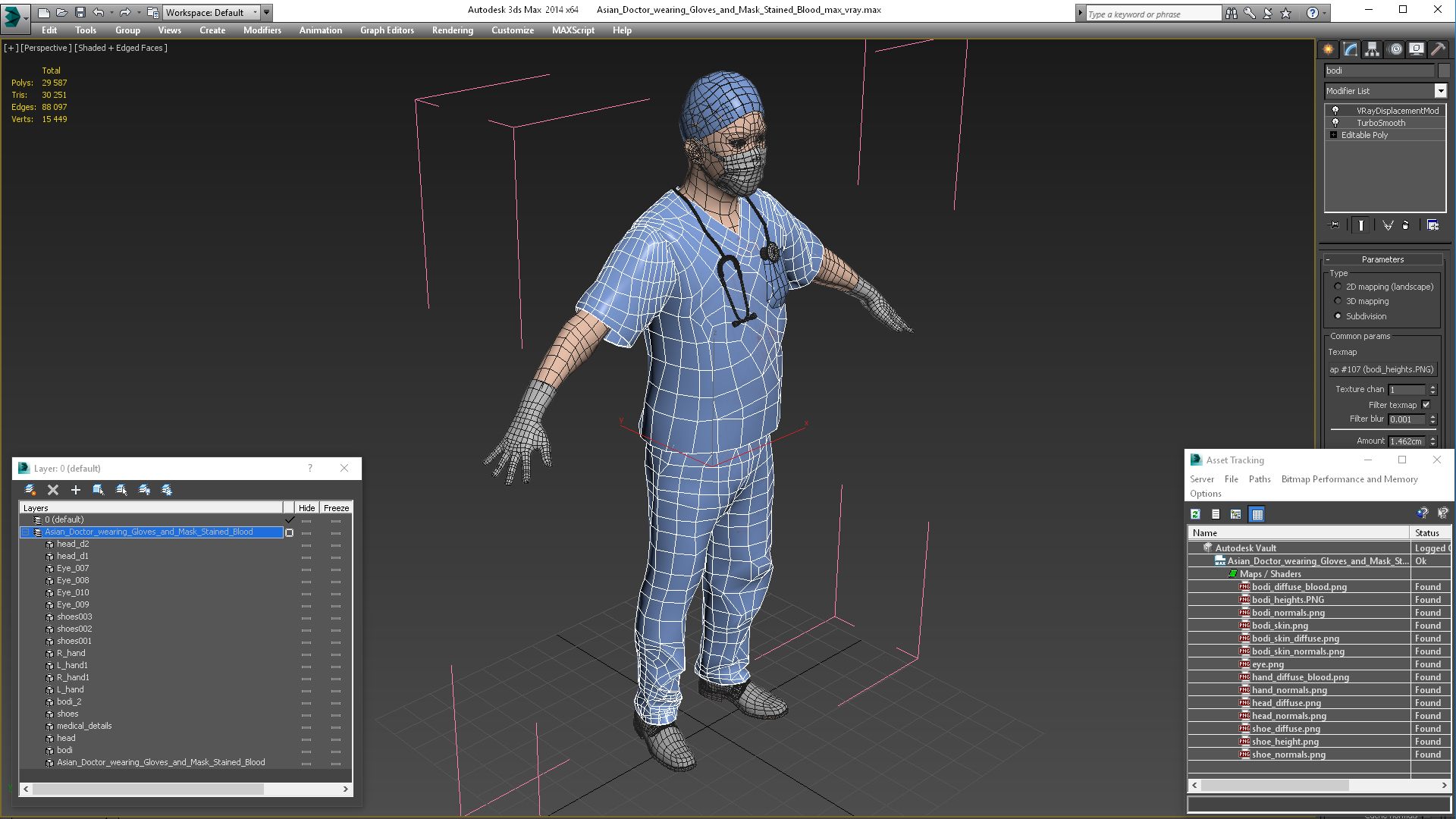Click Refresh icon in Asset Tracking
Viewport: 1456px width, 819px height.
click(1196, 514)
